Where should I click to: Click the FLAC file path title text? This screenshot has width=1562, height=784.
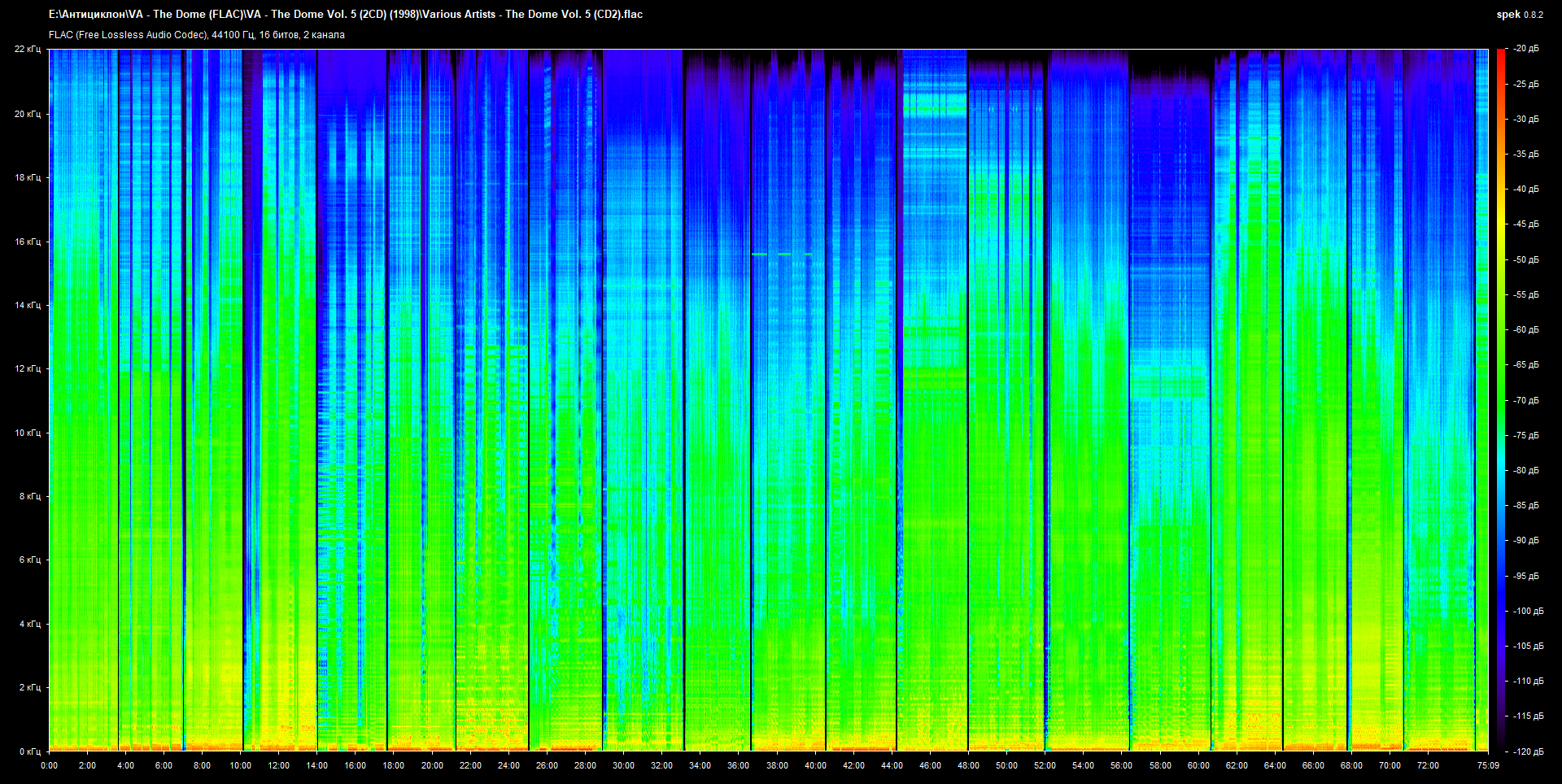(346, 14)
